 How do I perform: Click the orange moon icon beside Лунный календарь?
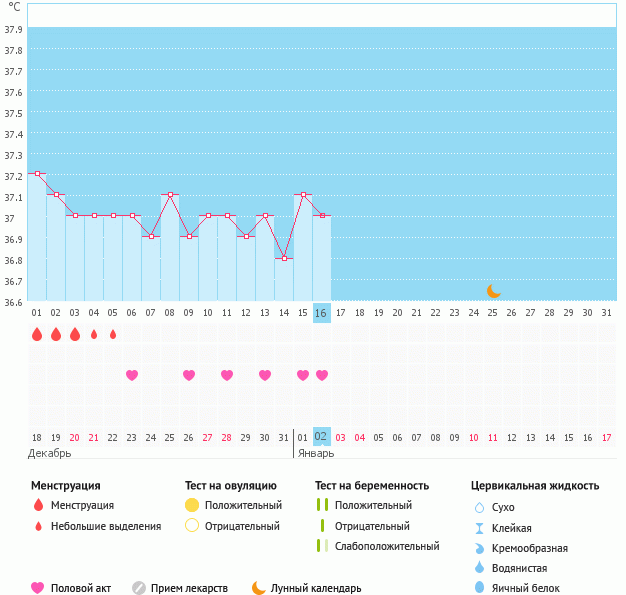point(259,588)
